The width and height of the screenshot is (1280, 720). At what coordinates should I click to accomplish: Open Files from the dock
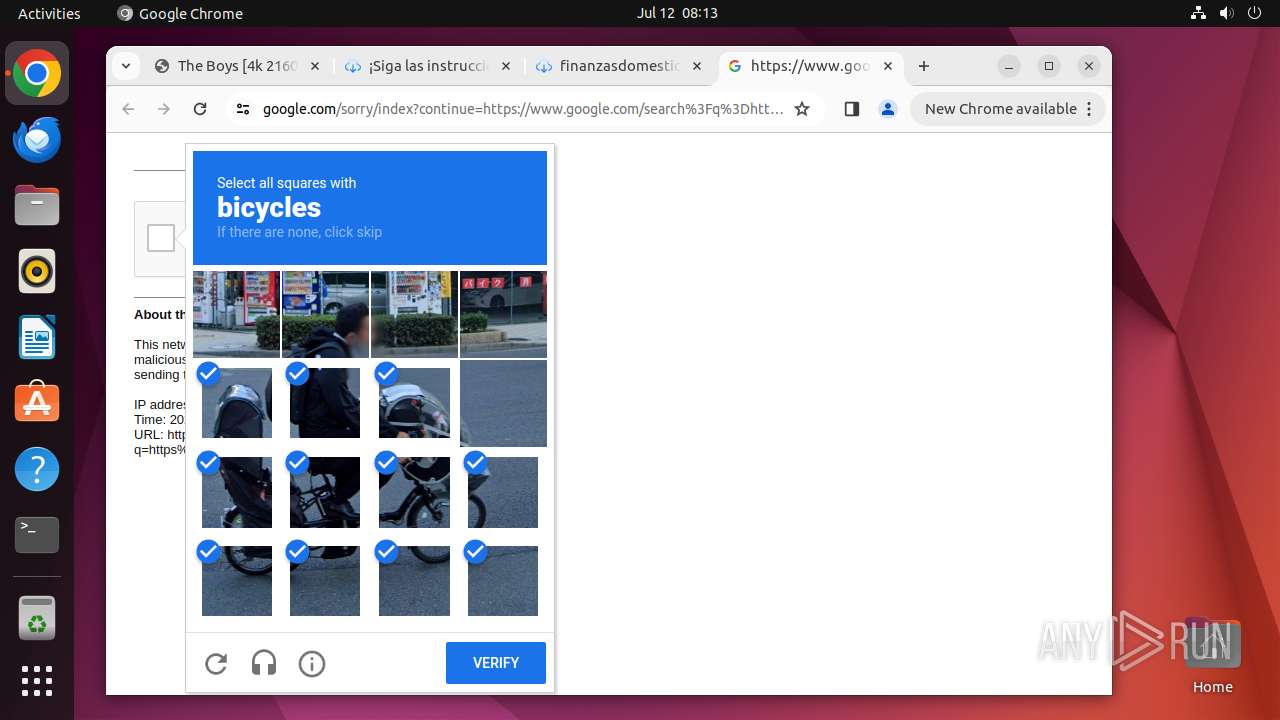tap(37, 206)
